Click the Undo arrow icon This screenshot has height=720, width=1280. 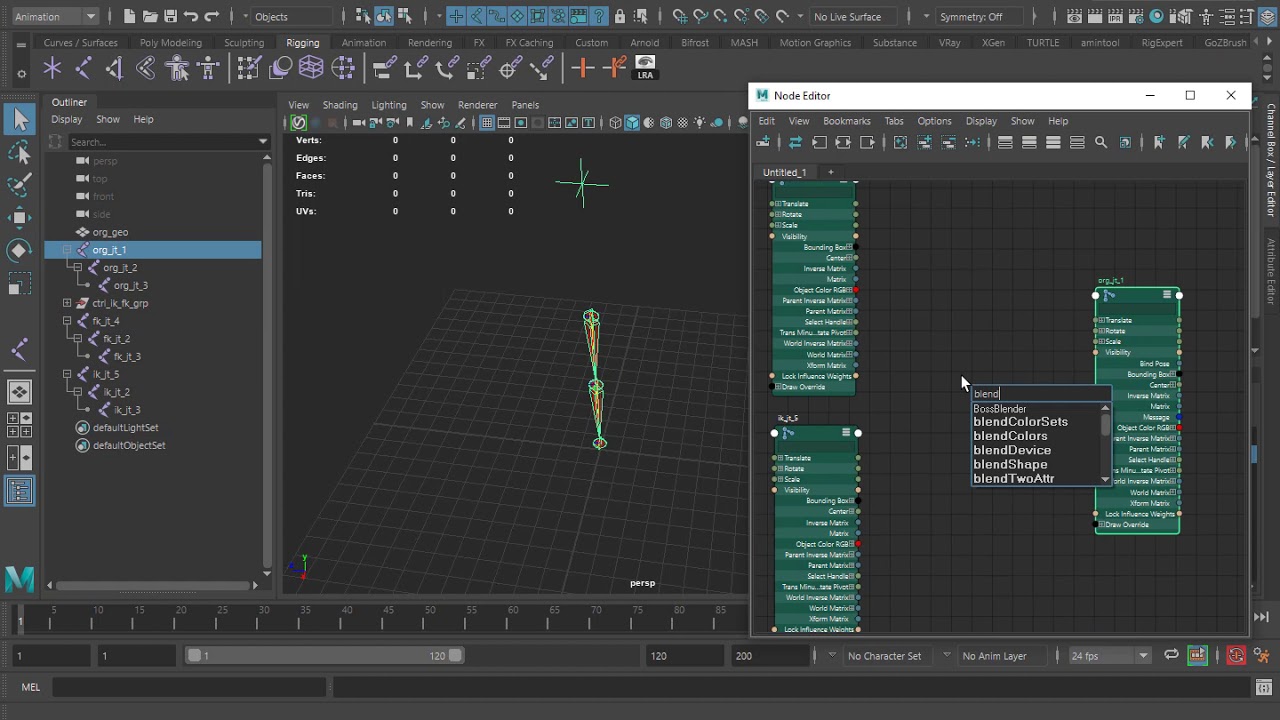pos(191,16)
